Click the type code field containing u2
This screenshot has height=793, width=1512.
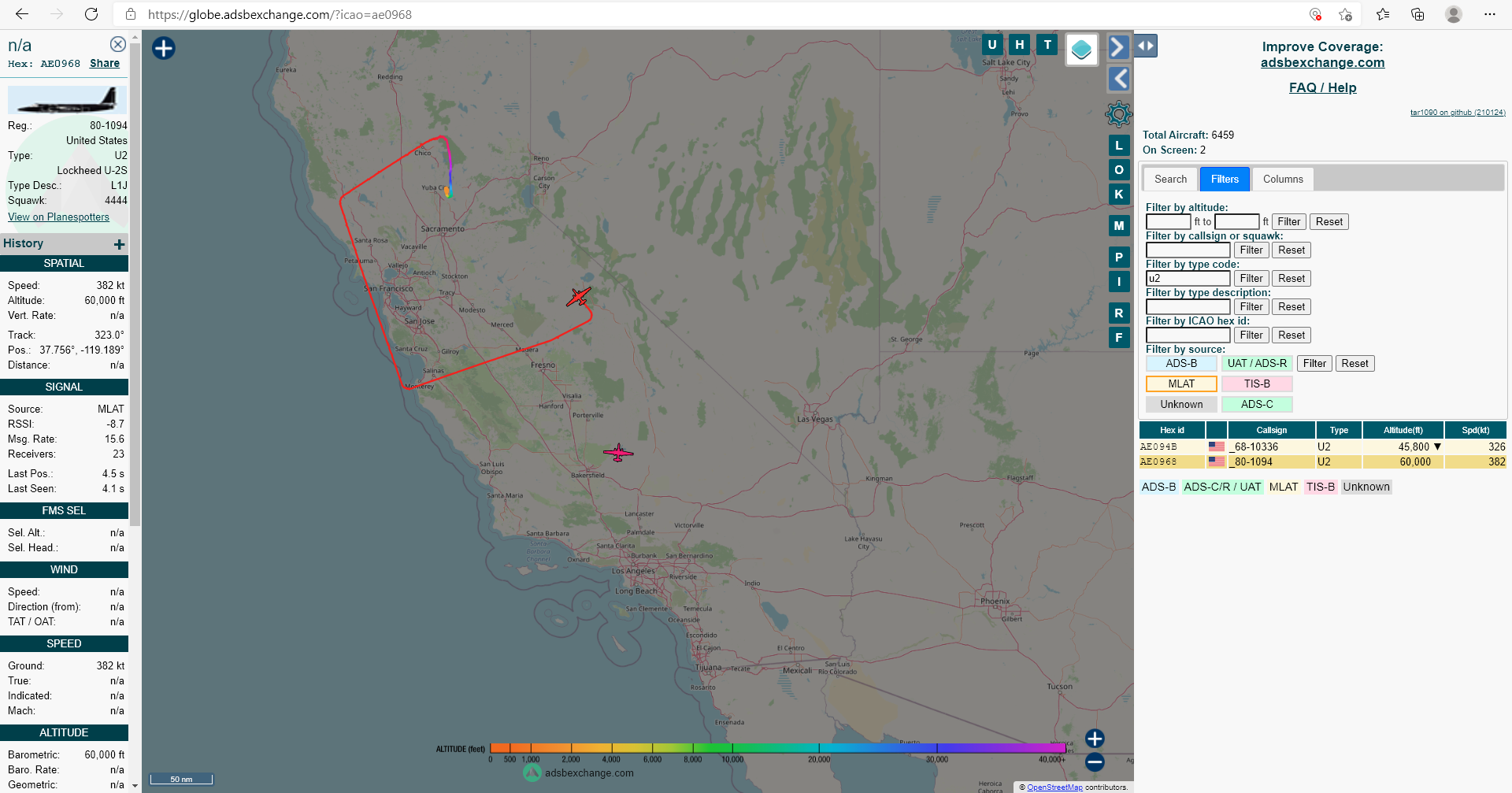[x=1188, y=279]
